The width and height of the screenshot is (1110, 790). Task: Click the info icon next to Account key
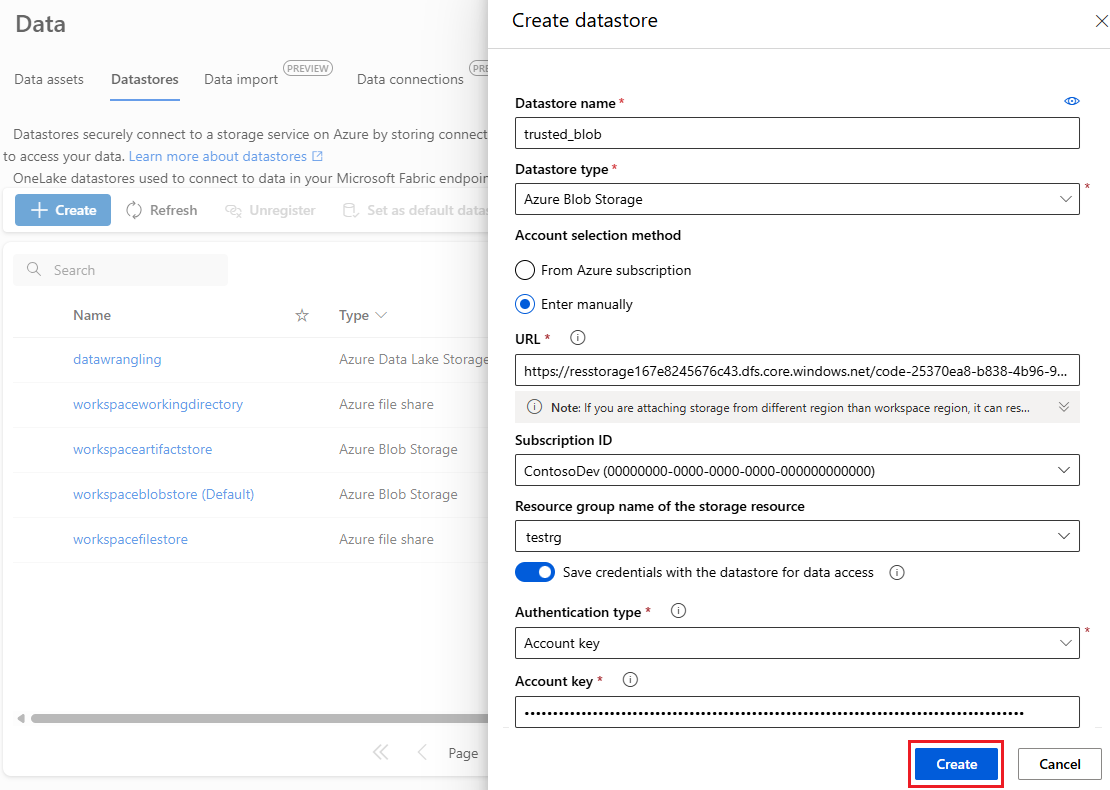(630, 680)
